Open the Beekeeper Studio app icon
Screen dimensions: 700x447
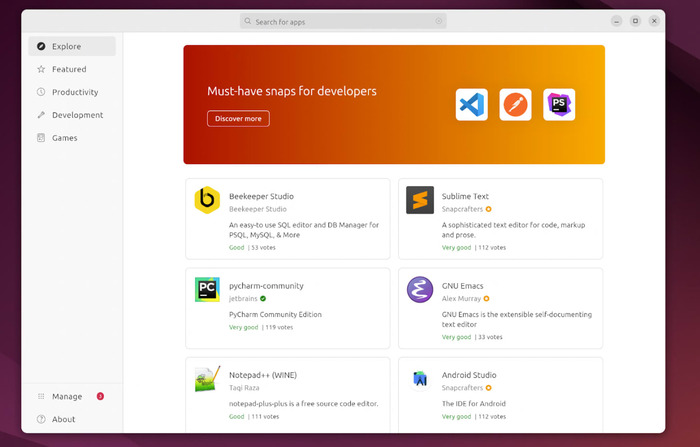coord(207,200)
